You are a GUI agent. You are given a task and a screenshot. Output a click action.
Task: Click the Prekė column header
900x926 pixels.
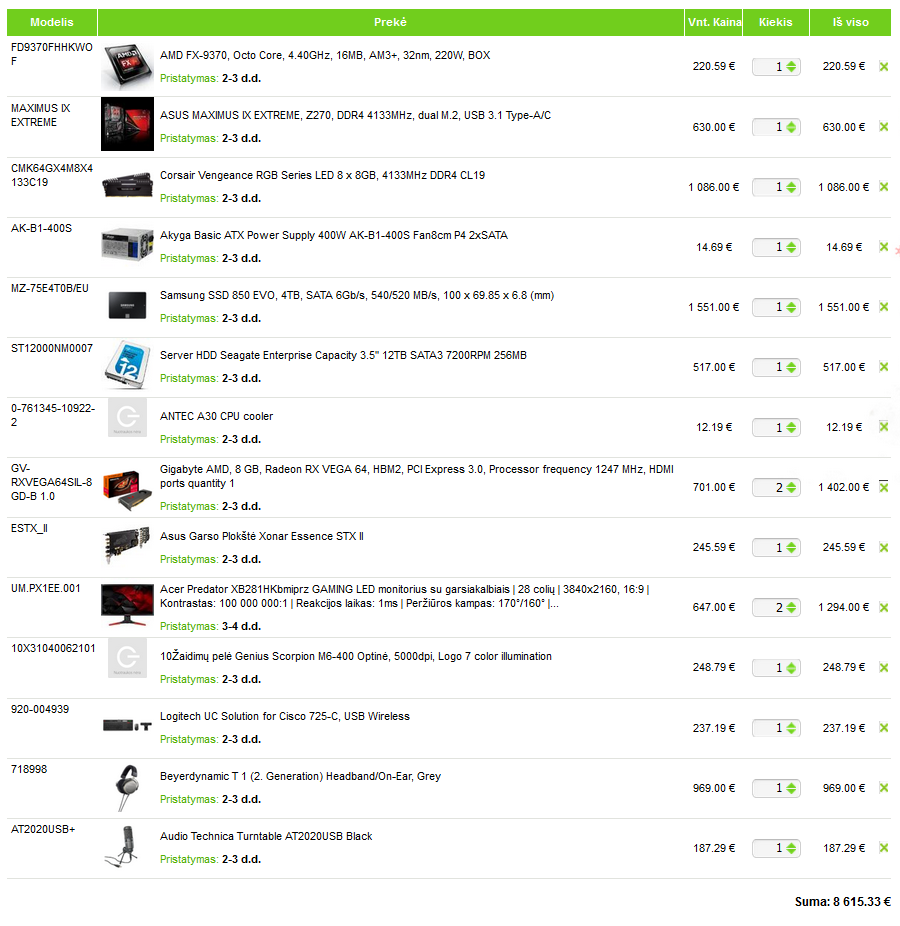coord(390,22)
